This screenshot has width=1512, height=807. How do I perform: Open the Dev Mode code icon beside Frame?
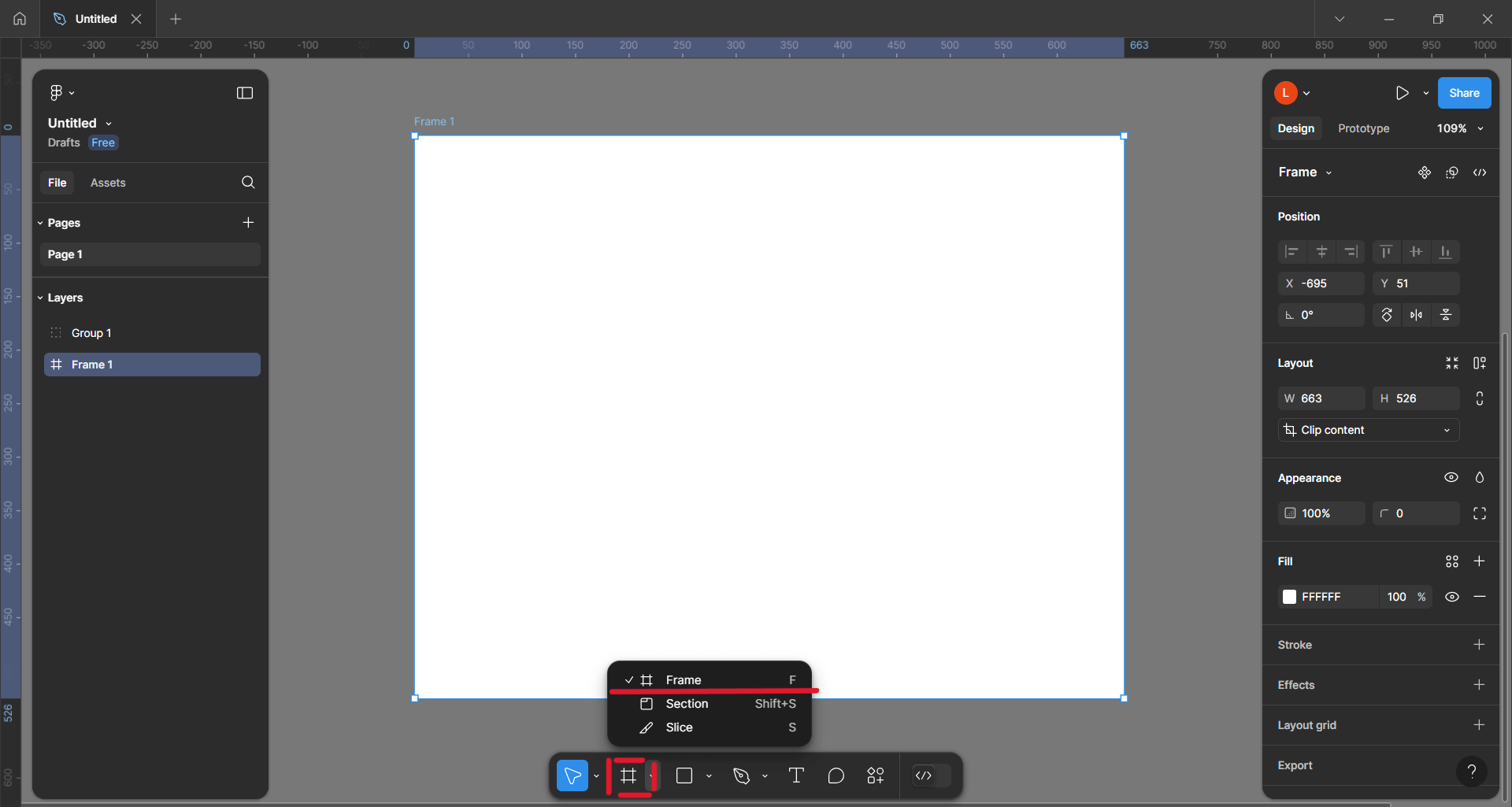[x=1480, y=172]
